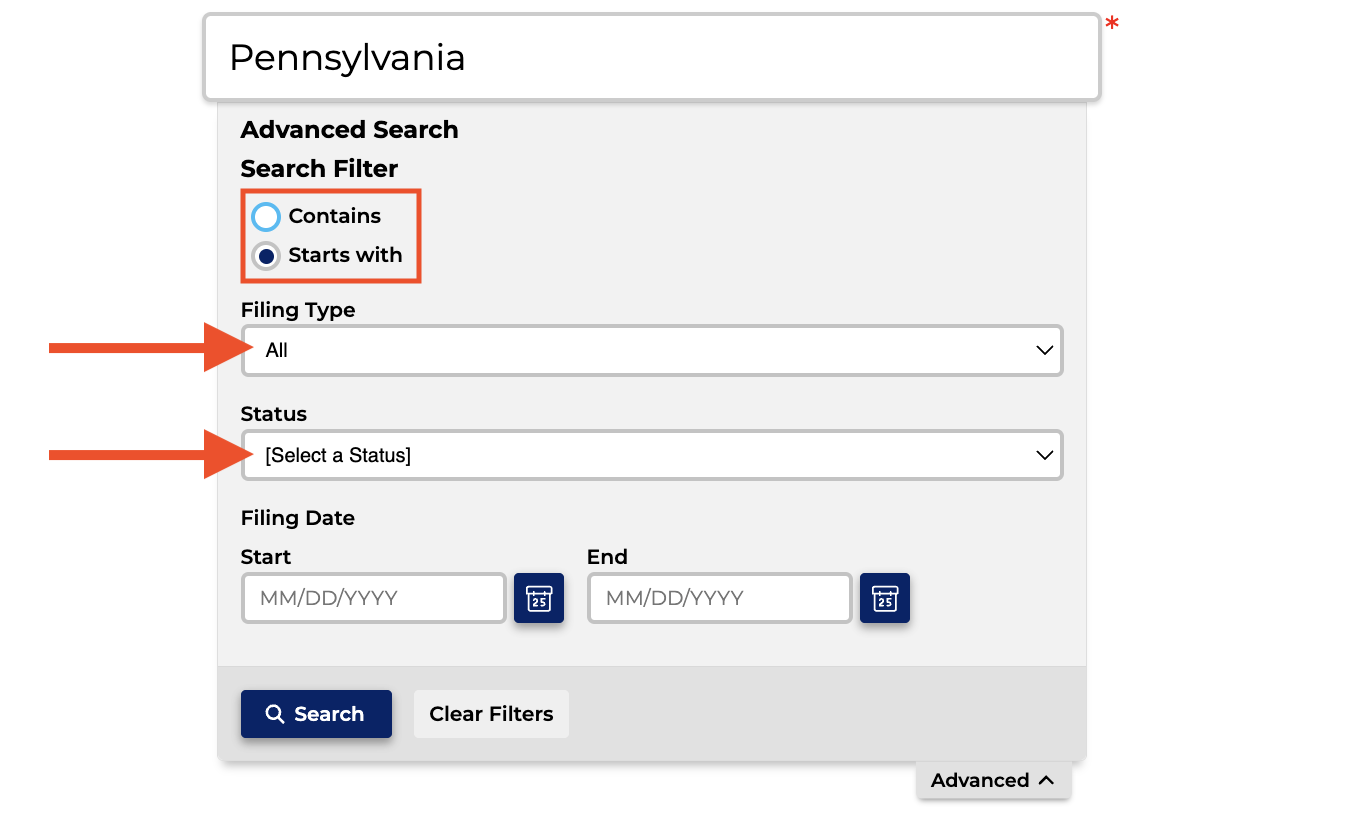This screenshot has height=818, width=1364.
Task: Click the "Filing Type" field label
Action: 298,310
